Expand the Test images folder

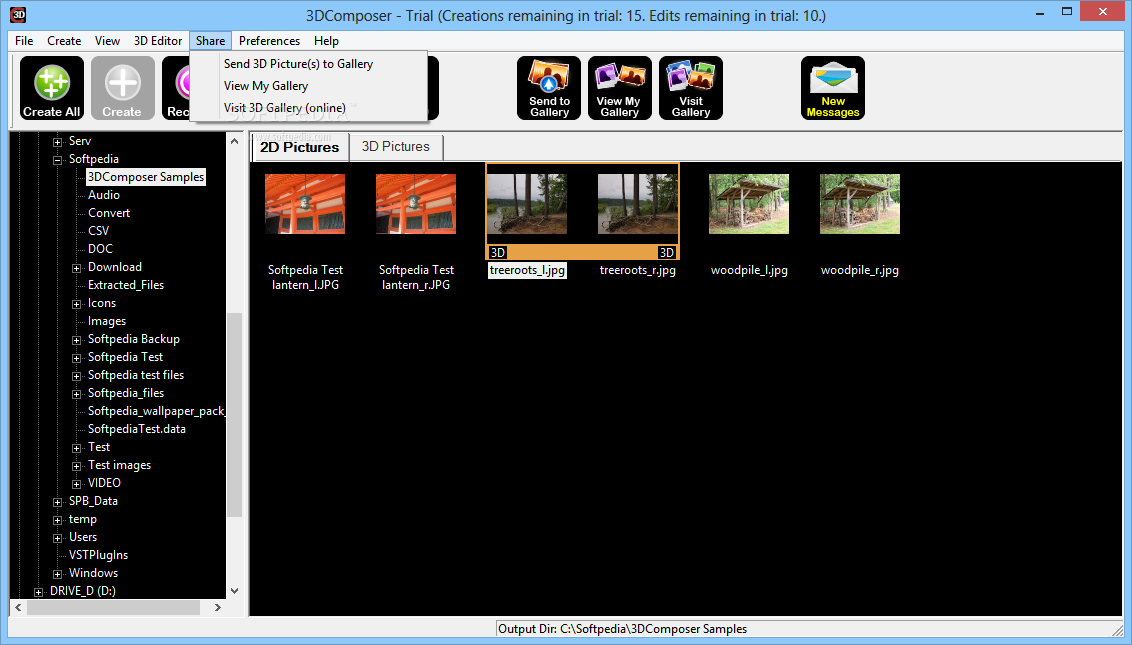point(76,466)
